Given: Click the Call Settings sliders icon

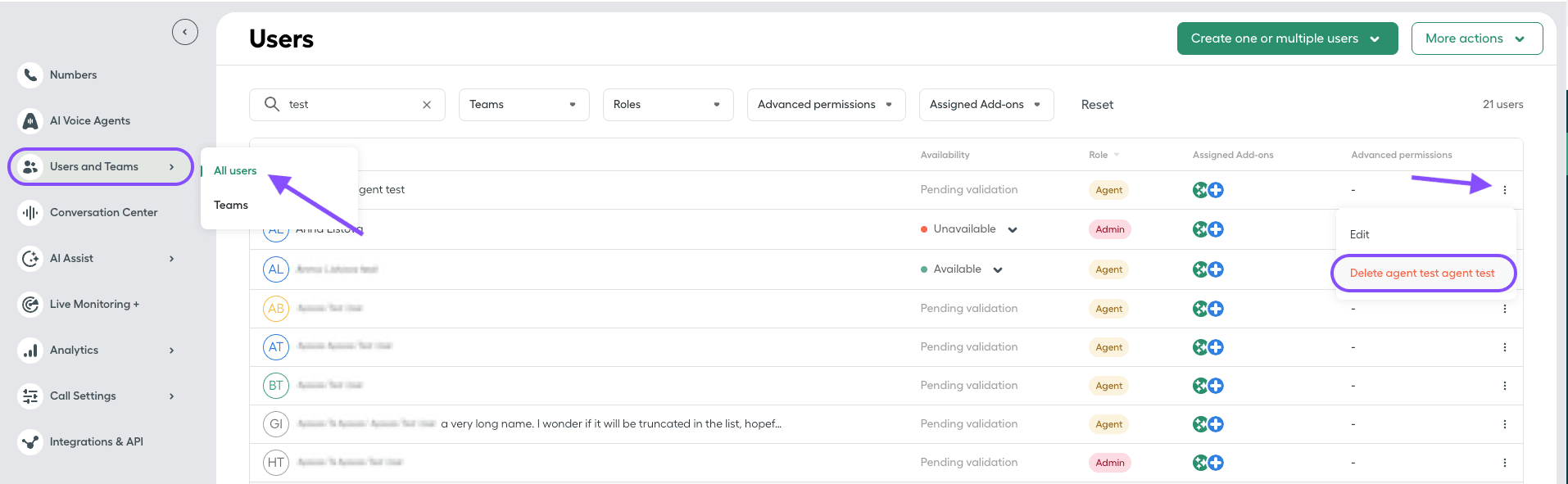Looking at the screenshot, I should point(30,396).
